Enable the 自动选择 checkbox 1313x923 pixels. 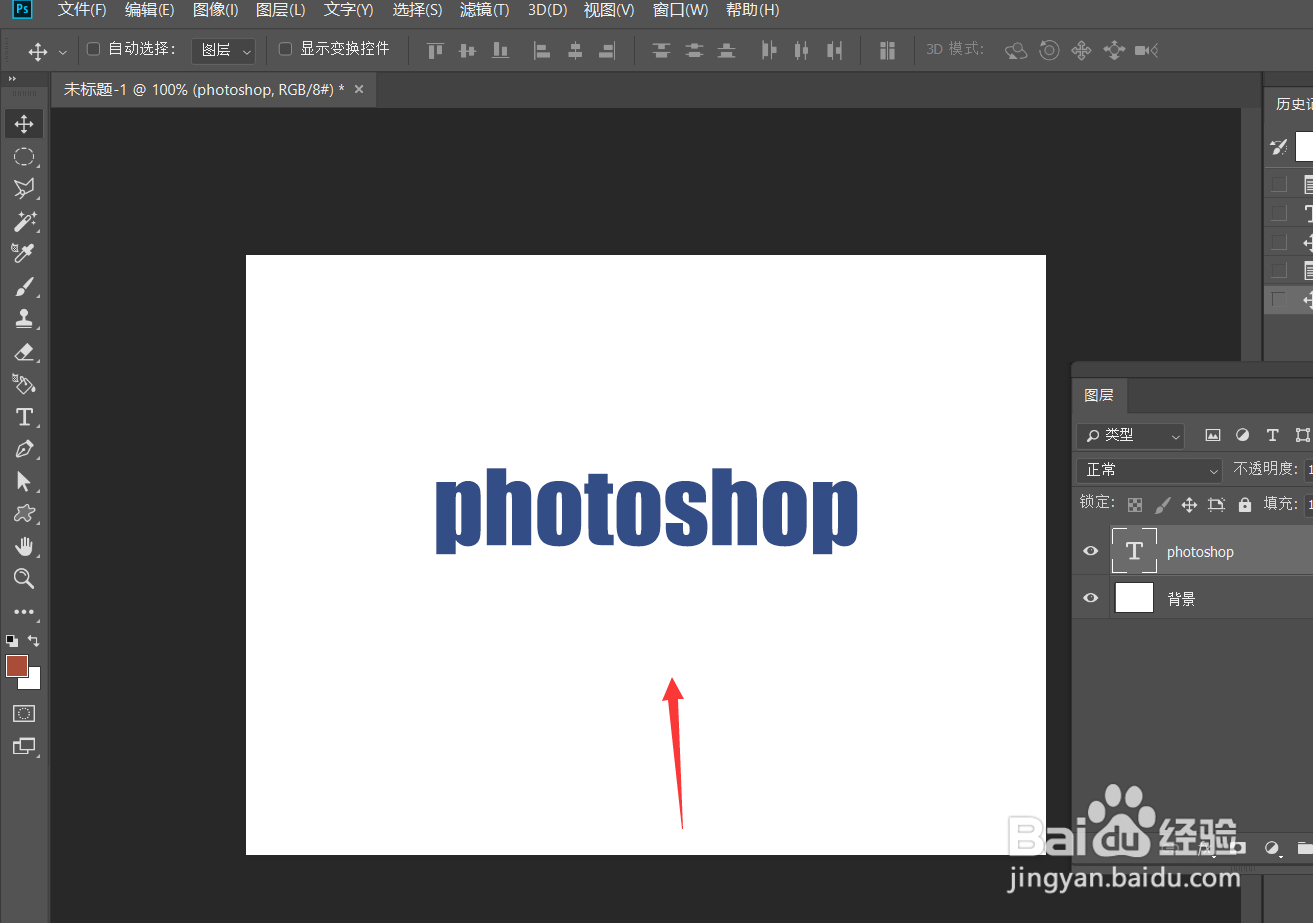[94, 49]
